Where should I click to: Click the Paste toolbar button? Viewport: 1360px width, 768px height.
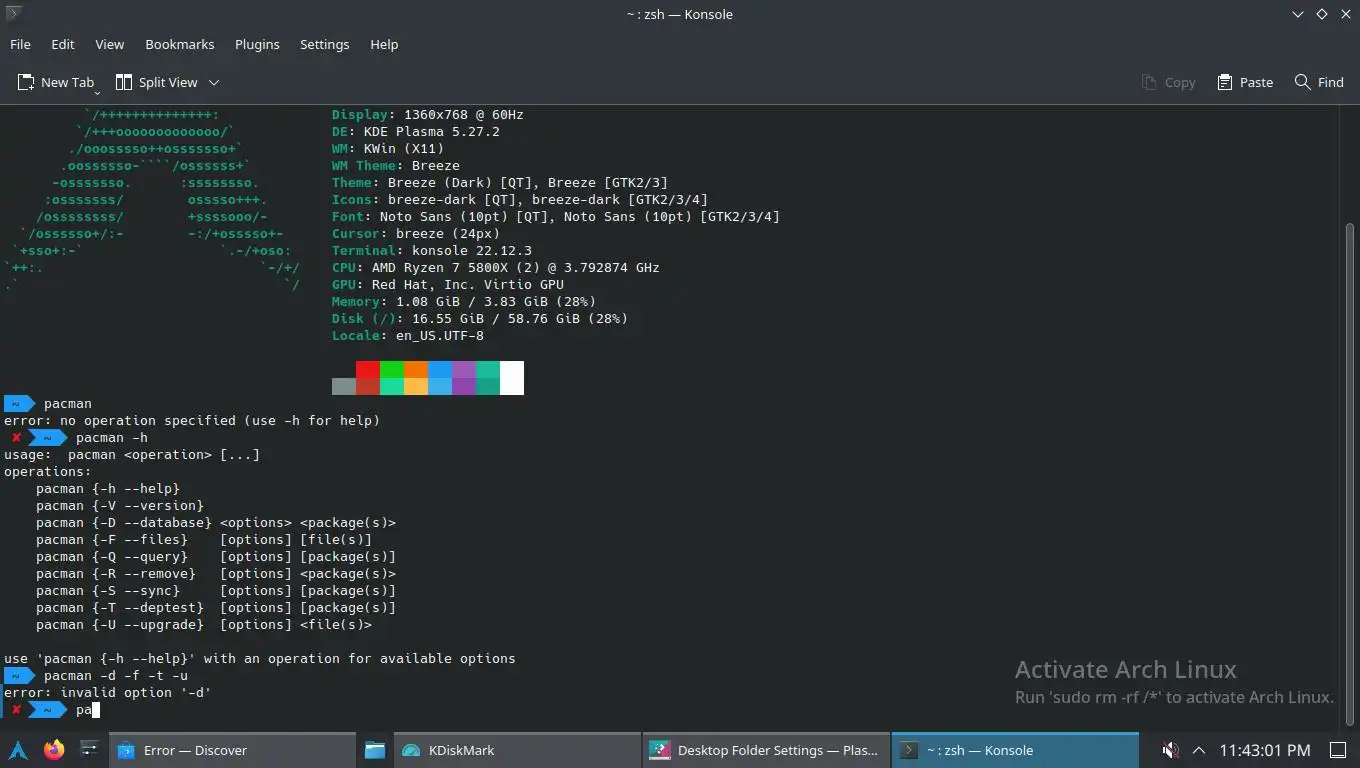tap(1245, 82)
